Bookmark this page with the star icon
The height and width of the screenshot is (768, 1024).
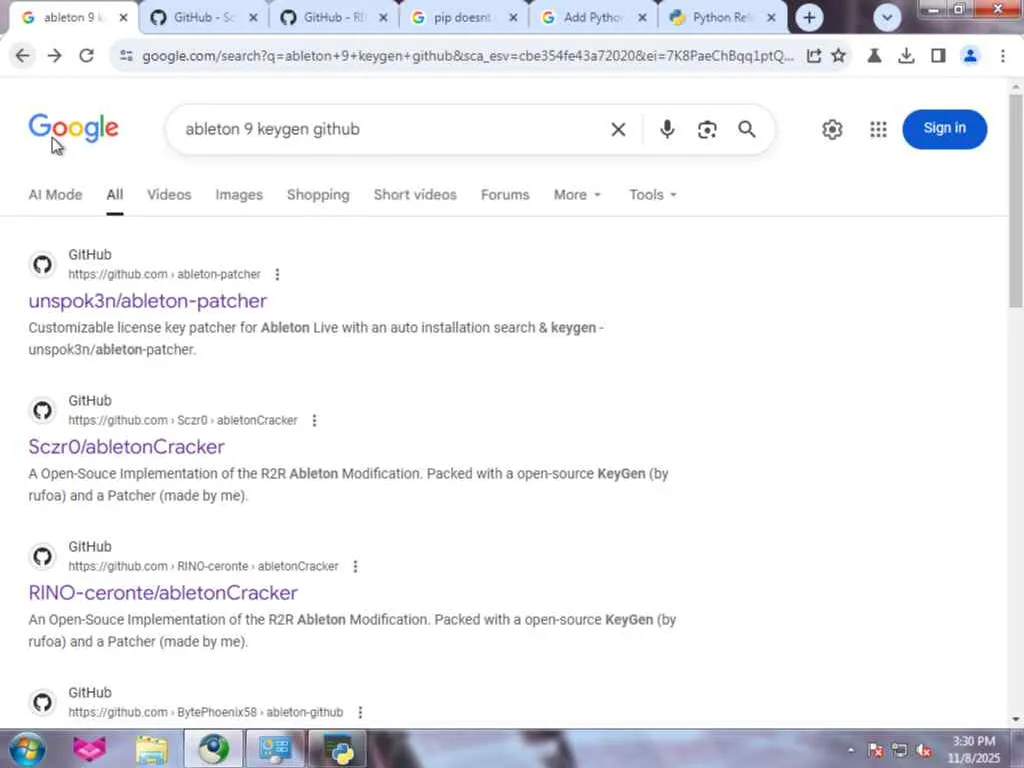coord(839,56)
